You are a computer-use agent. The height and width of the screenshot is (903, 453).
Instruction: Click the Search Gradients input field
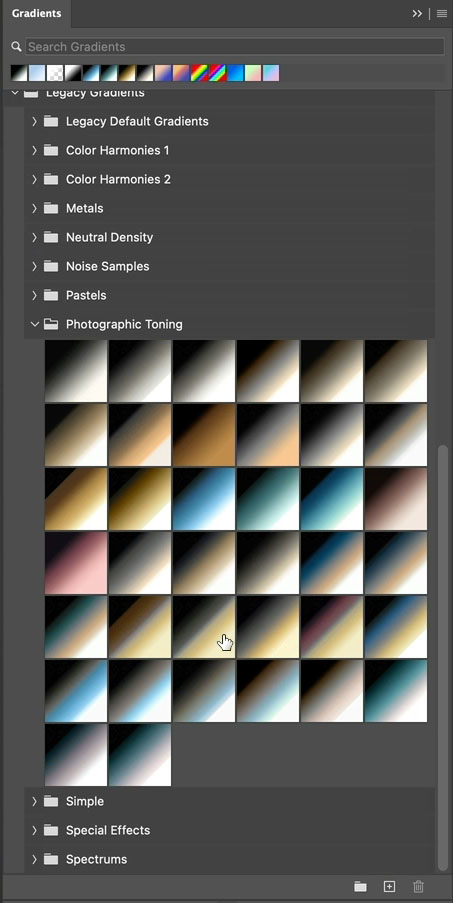point(235,47)
